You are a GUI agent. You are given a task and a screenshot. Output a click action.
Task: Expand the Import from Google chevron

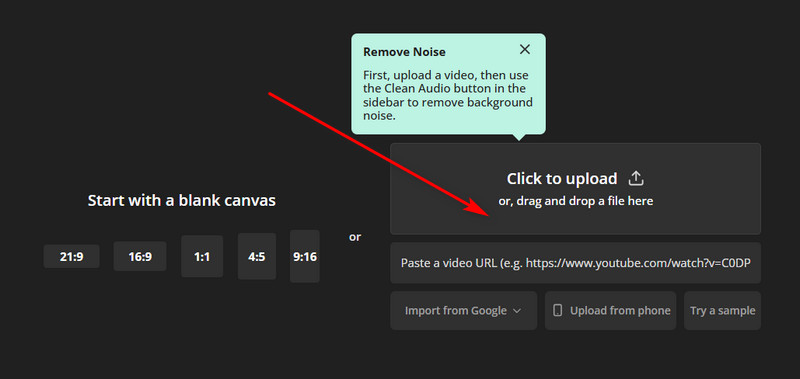(516, 311)
